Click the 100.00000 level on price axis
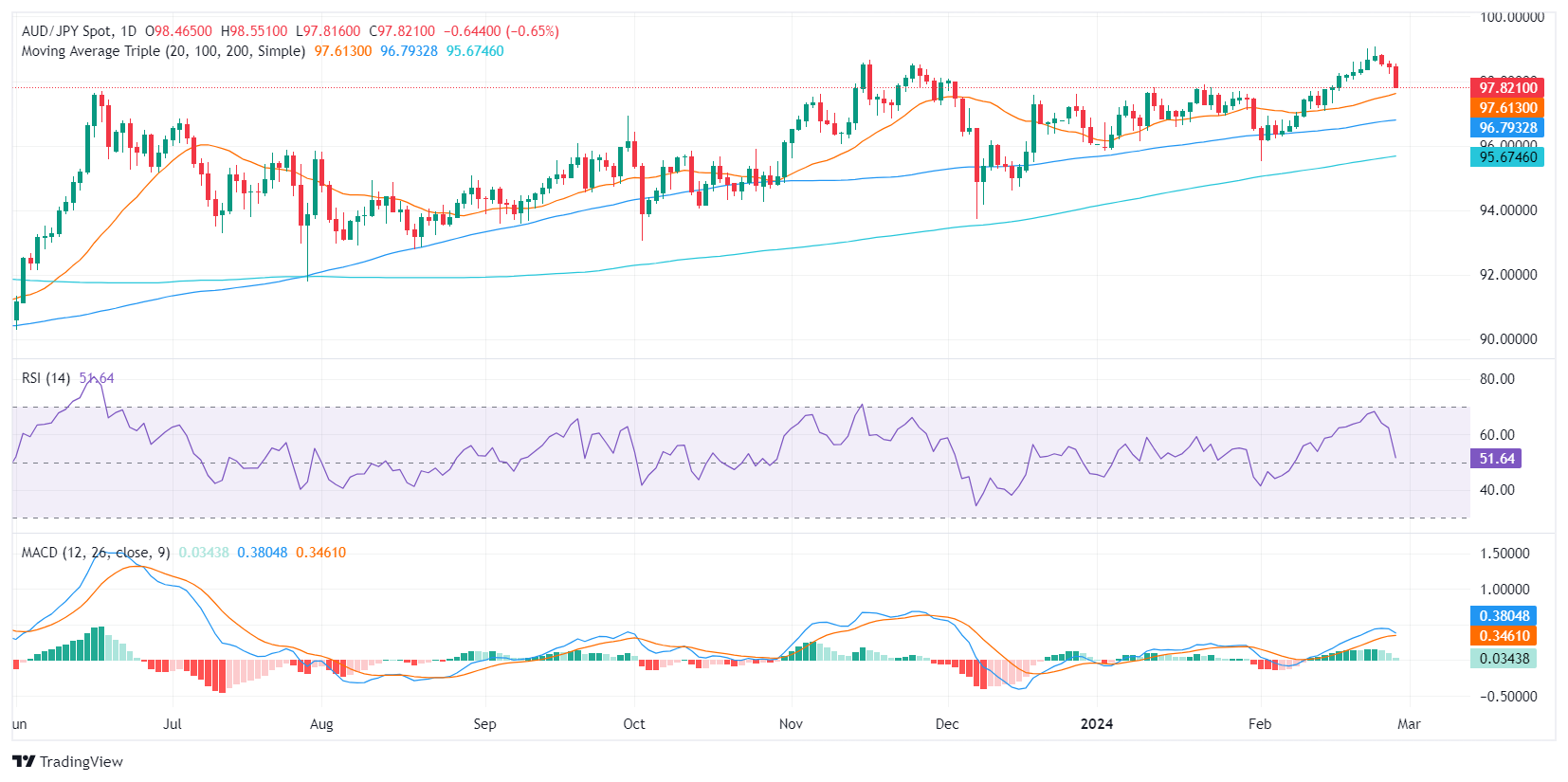The image size is (1568, 782). click(1511, 17)
